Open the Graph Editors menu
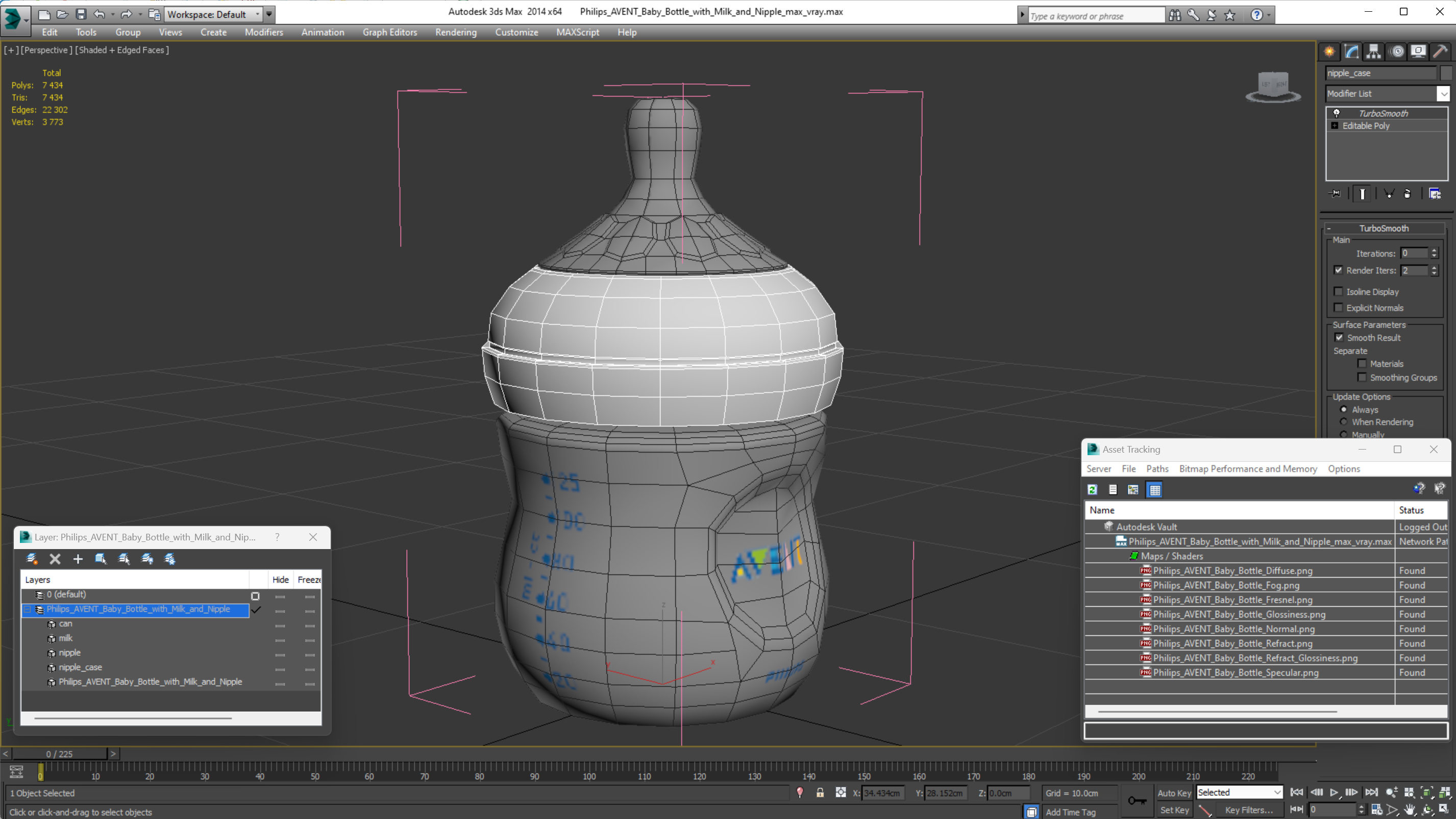Image resolution: width=1456 pixels, height=819 pixels. tap(389, 32)
